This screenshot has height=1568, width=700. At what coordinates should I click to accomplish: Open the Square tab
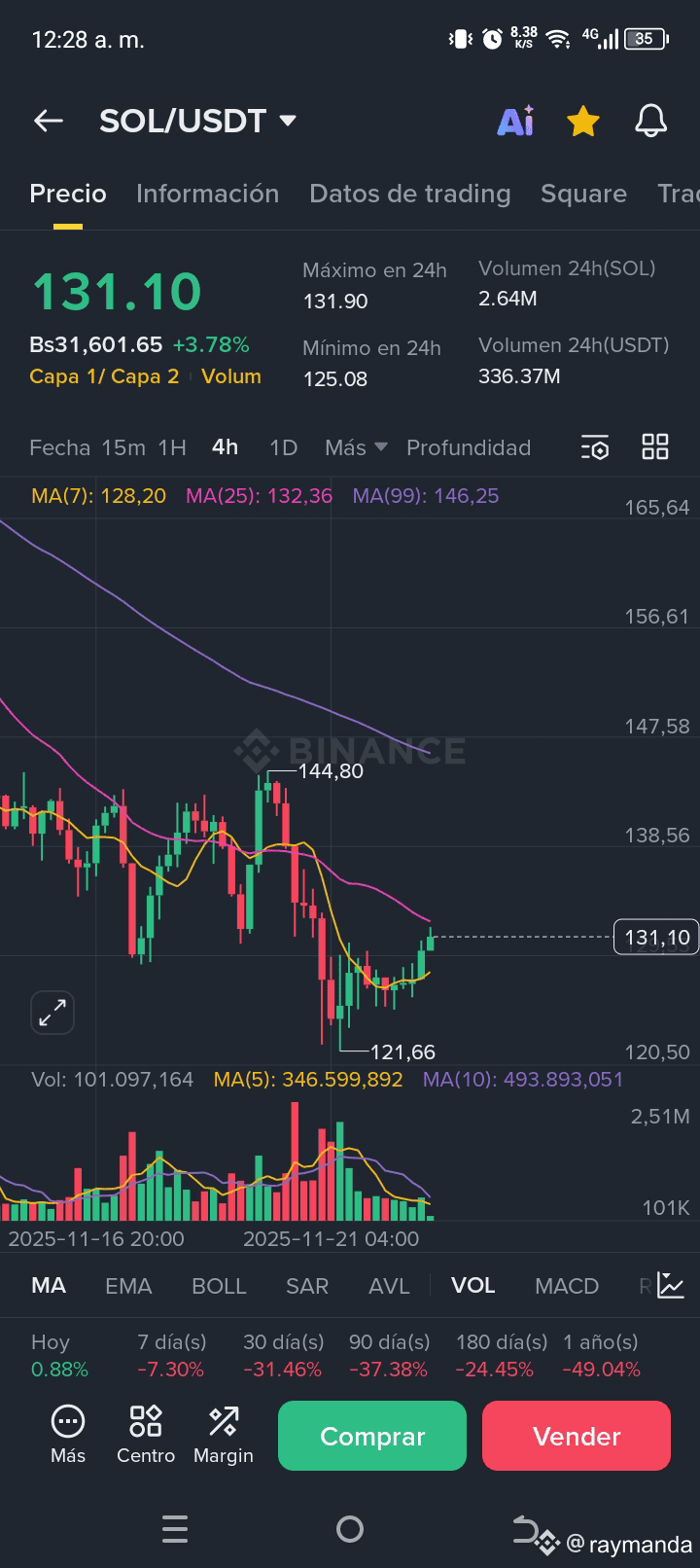tap(583, 194)
